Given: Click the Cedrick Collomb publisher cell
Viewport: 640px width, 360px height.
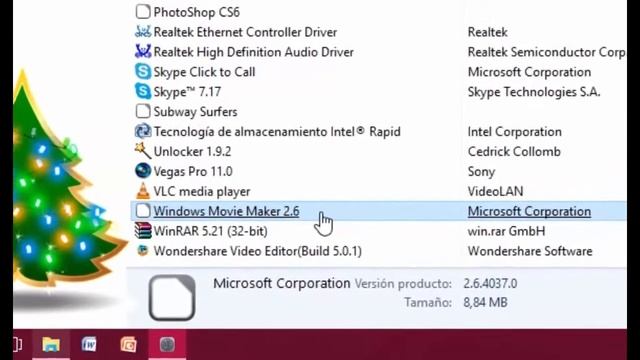Looking at the screenshot, I should (514, 151).
